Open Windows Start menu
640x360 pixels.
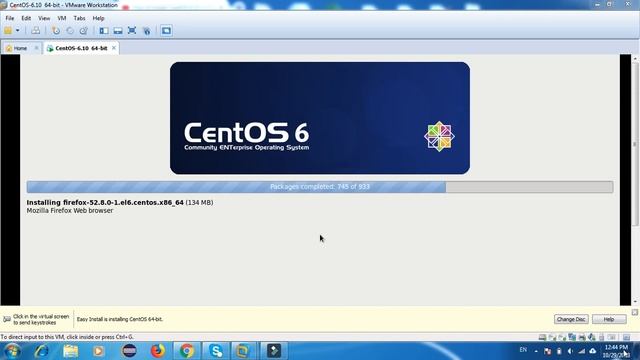(12, 351)
